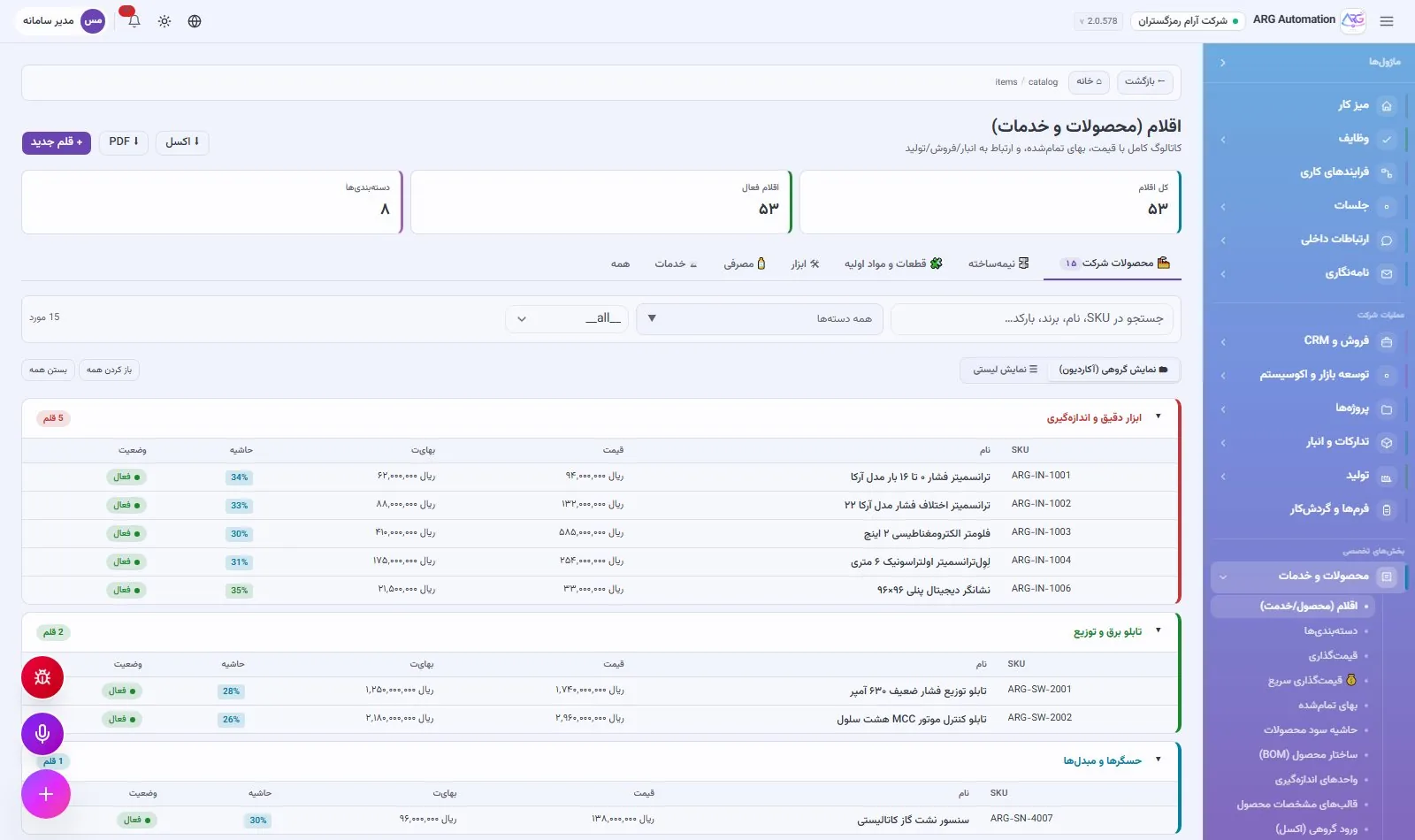Collapse the حسگرها و مبدل‌ها group
This screenshot has height=840, width=1415.
[1159, 760]
